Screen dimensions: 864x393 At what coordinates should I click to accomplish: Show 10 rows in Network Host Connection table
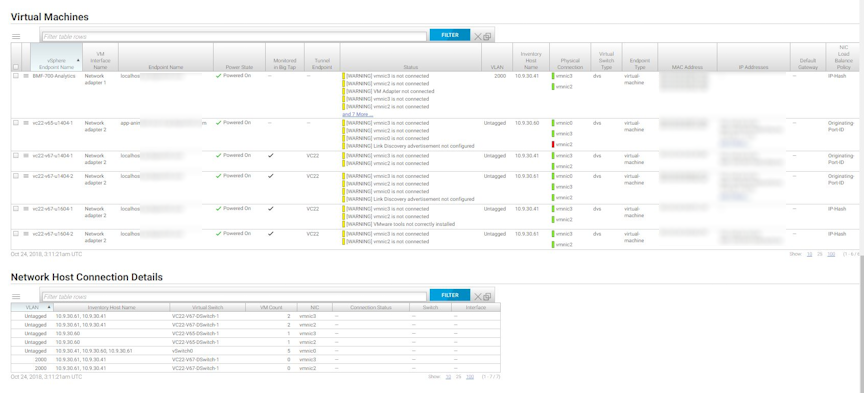[x=448, y=377]
